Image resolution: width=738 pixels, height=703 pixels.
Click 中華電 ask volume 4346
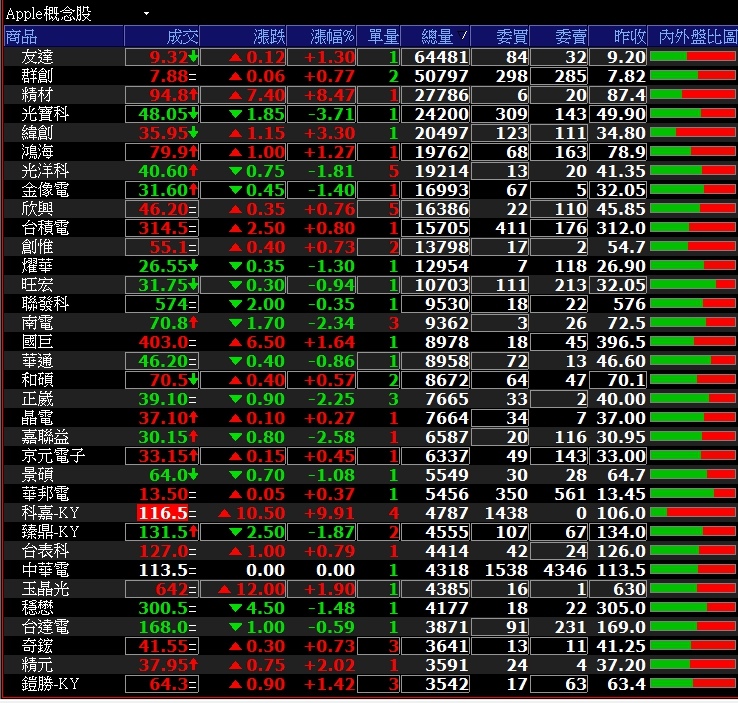point(565,570)
